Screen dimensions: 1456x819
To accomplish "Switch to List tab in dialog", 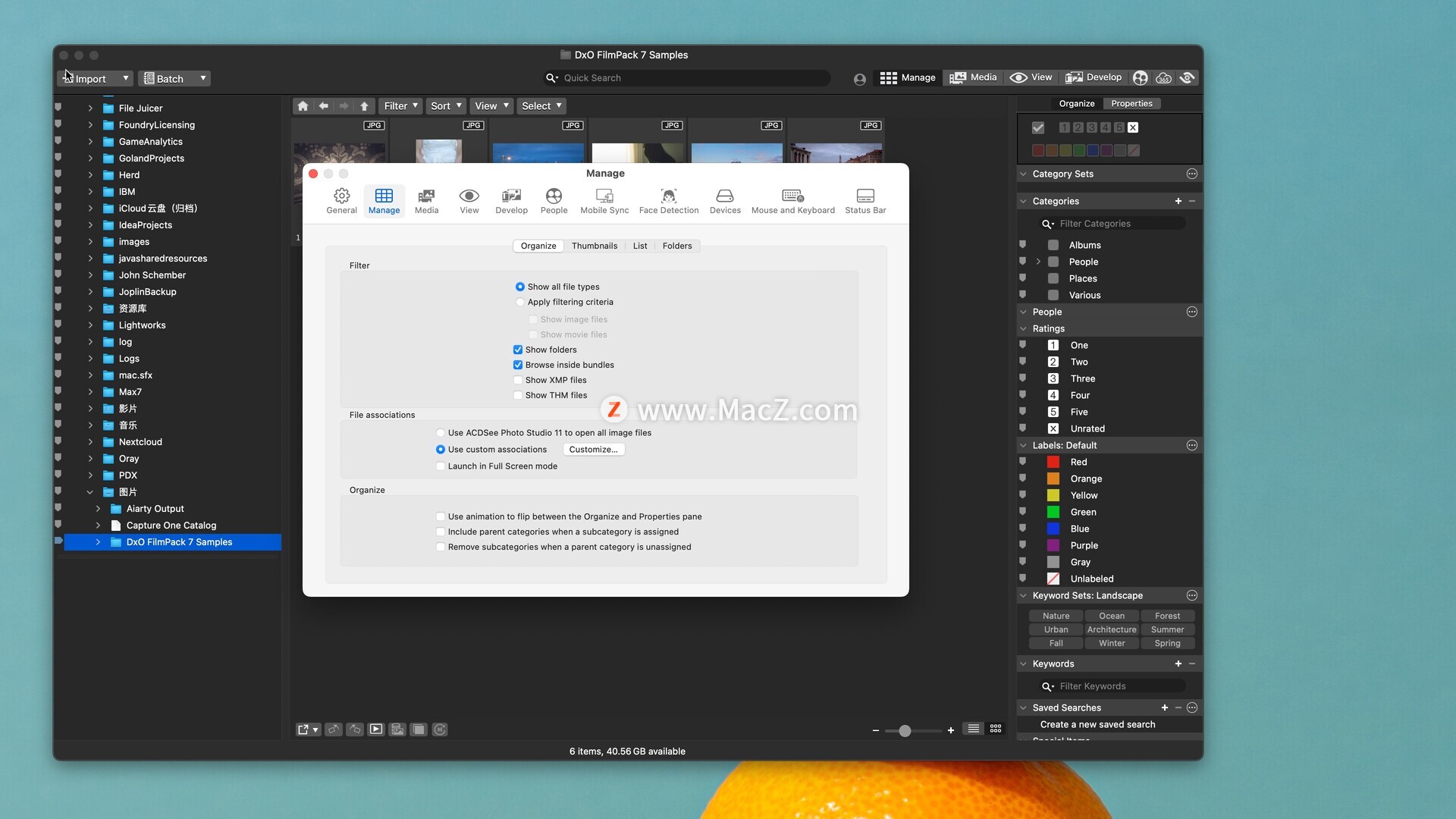I will pos(640,246).
